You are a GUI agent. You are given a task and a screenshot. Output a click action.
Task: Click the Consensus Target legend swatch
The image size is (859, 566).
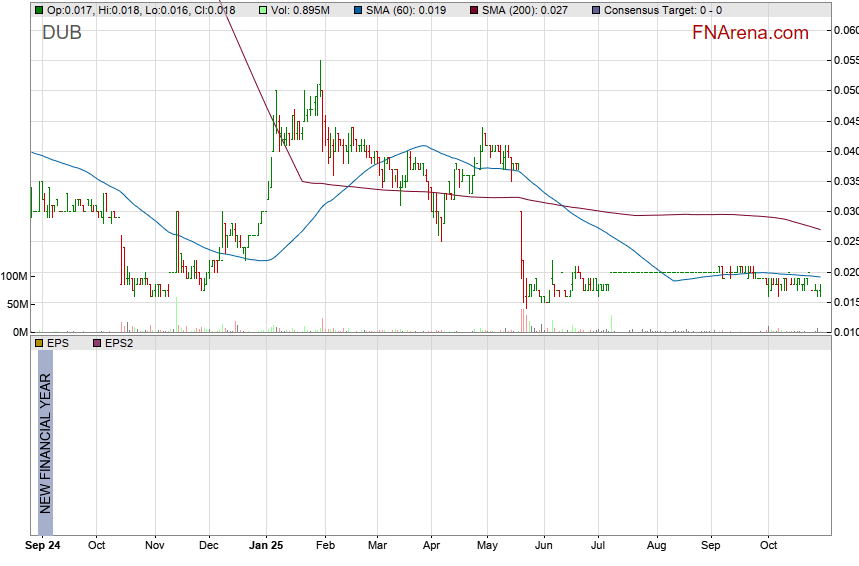(596, 10)
